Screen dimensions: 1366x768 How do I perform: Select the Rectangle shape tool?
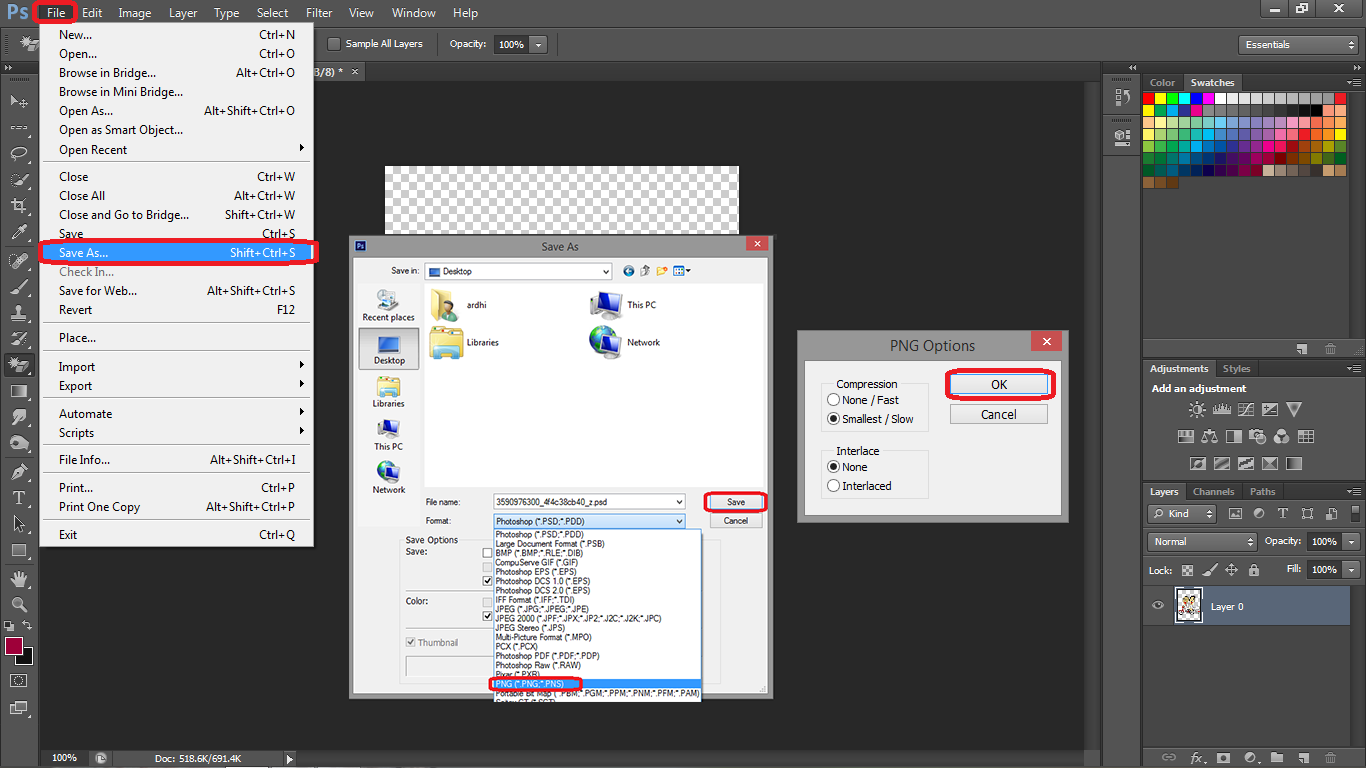coord(19,550)
